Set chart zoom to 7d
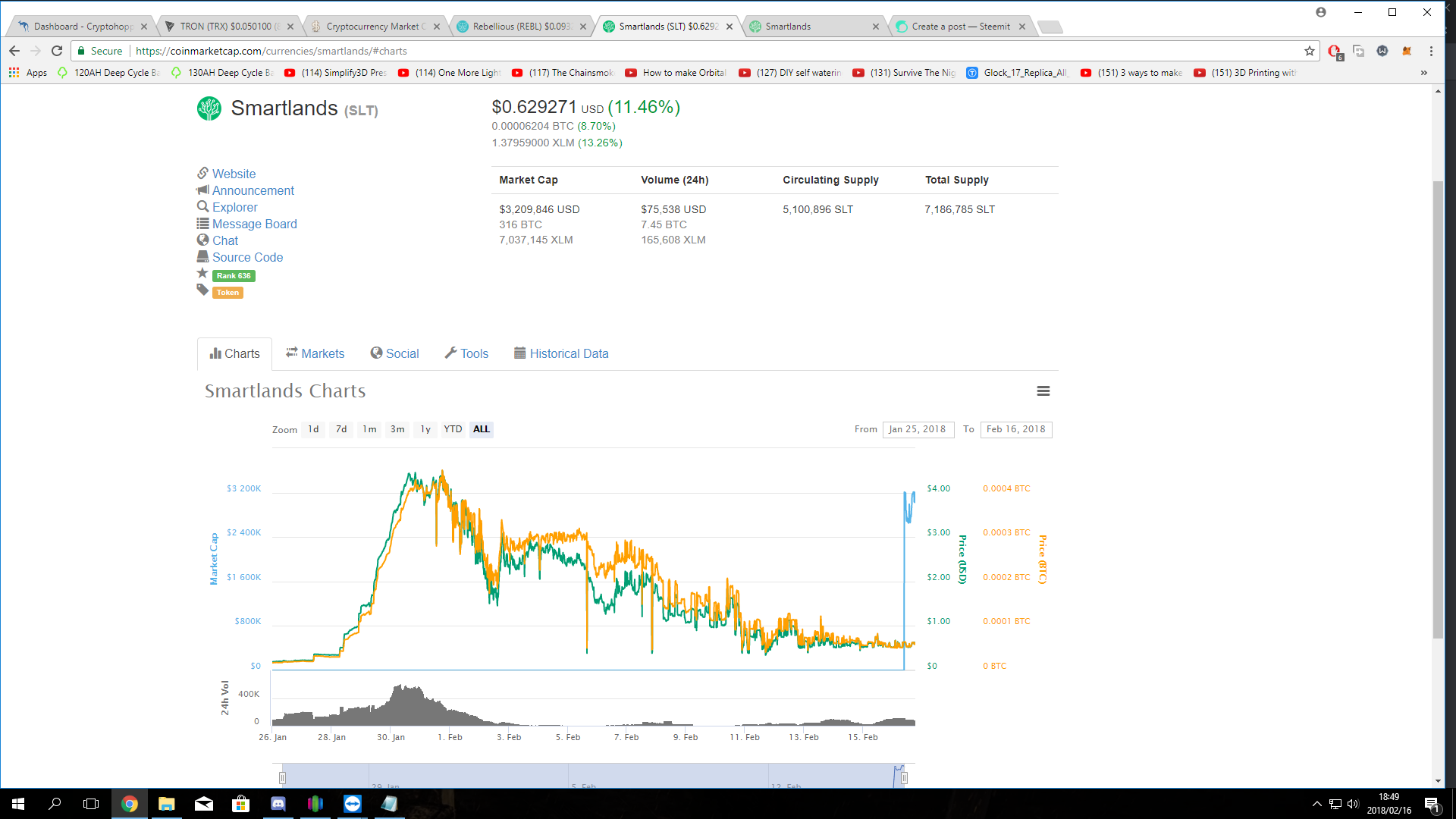 341,429
